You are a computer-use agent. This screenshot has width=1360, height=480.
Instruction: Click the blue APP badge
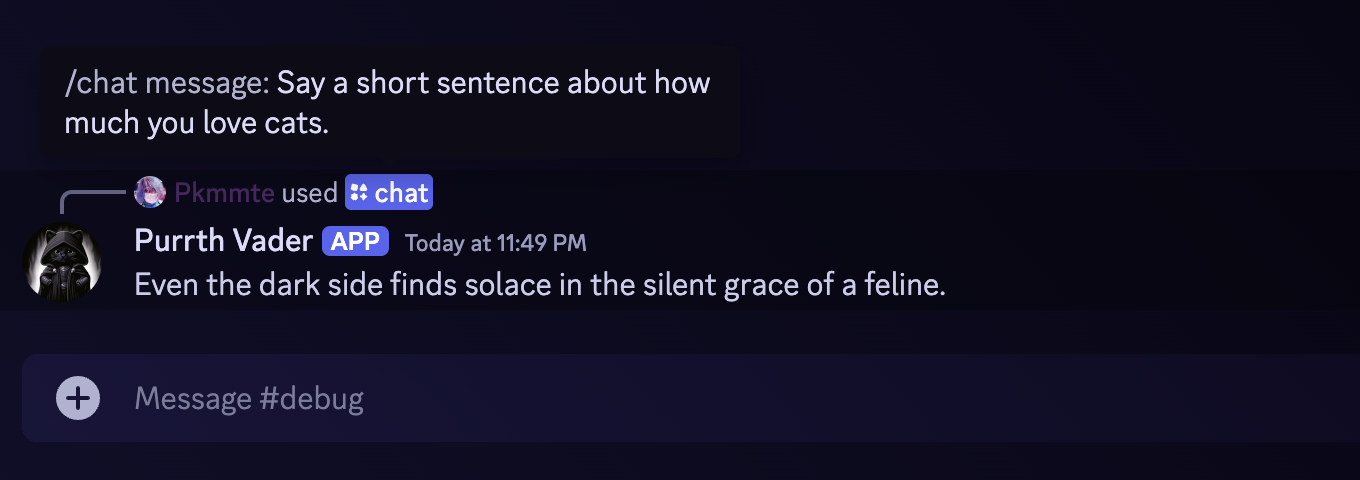pos(355,242)
